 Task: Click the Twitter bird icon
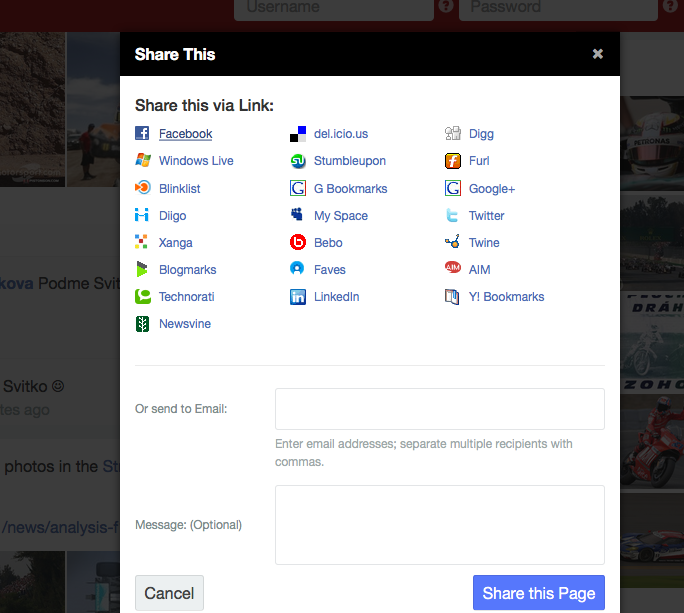click(452, 215)
